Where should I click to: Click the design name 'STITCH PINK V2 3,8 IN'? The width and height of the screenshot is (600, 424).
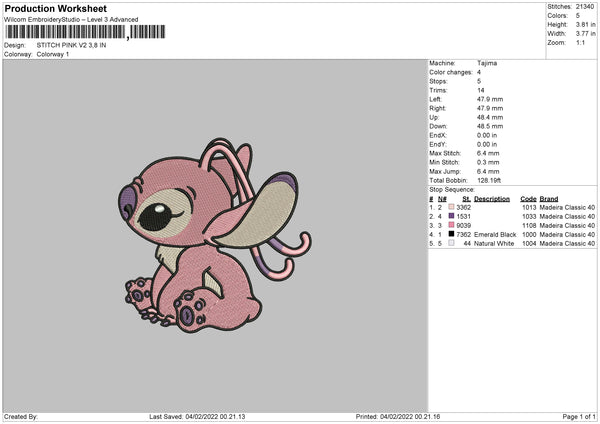[x=72, y=45]
